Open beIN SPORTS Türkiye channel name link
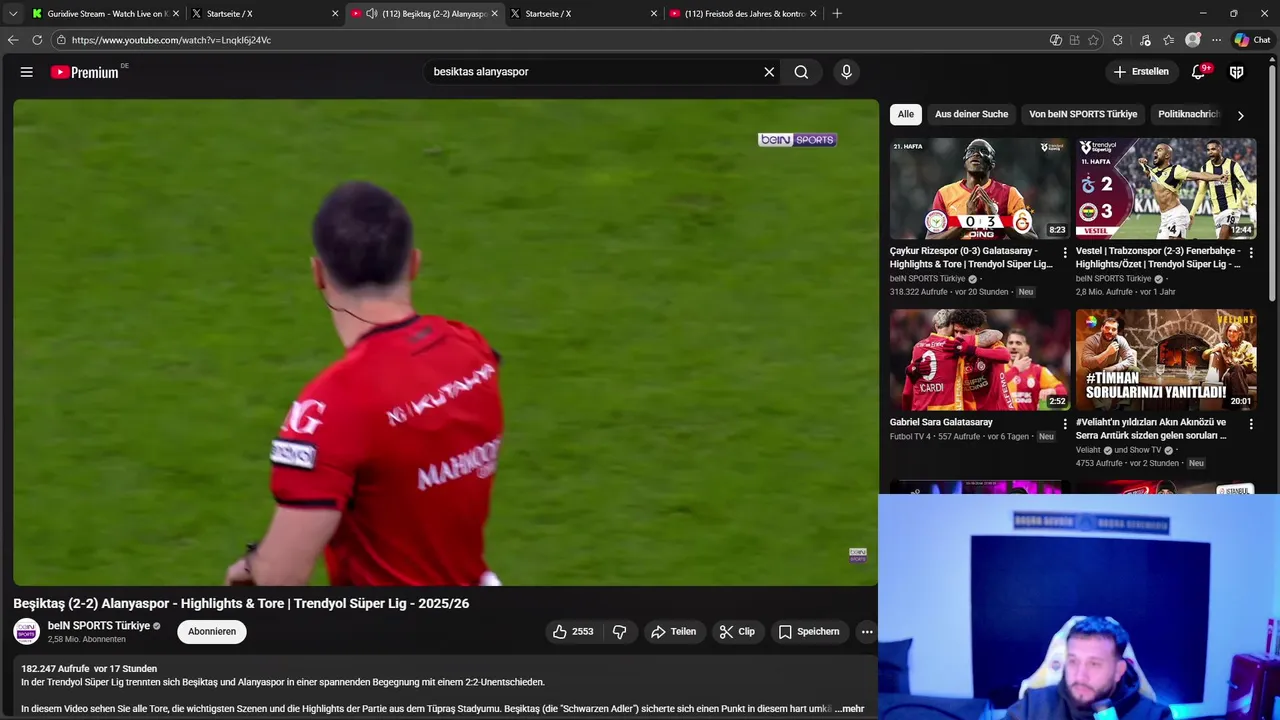The image size is (1280, 720). click(x=99, y=626)
